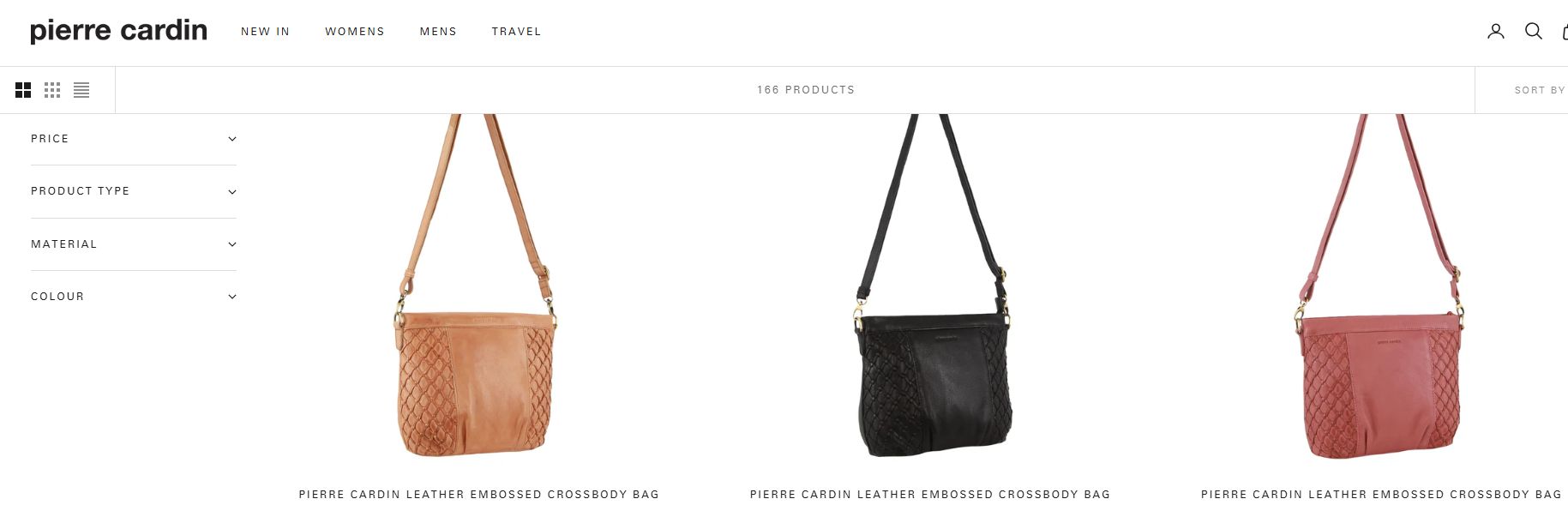The width and height of the screenshot is (1568, 505).
Task: Switch to large two-column grid view
Action: coord(23,90)
